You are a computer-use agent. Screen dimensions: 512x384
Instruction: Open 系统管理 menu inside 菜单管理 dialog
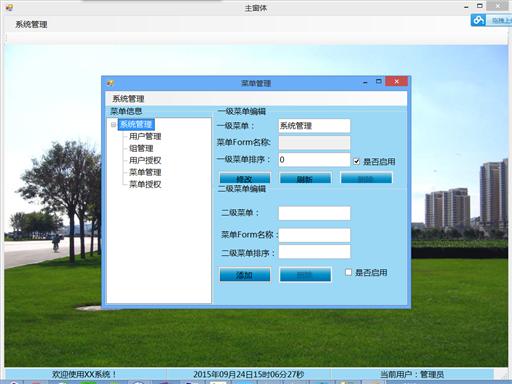pyautogui.click(x=128, y=99)
